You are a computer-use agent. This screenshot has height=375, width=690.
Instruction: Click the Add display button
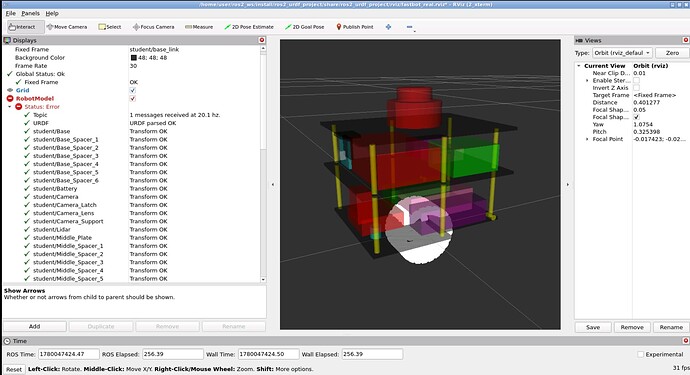tap(35, 327)
